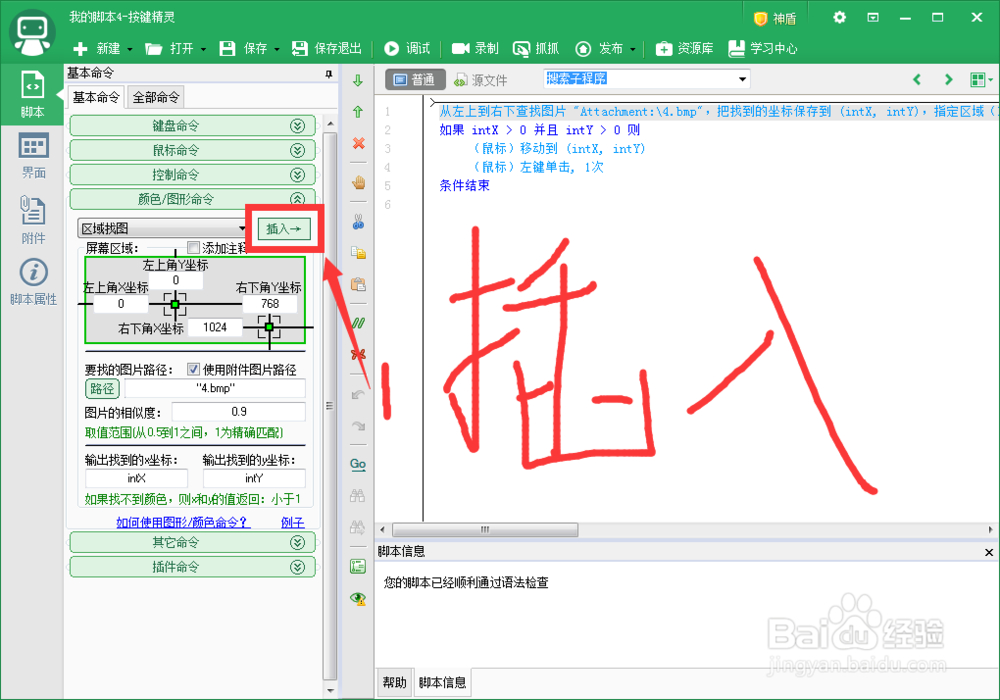Open the 资源库 resource library
1000x700 pixels.
(684, 48)
